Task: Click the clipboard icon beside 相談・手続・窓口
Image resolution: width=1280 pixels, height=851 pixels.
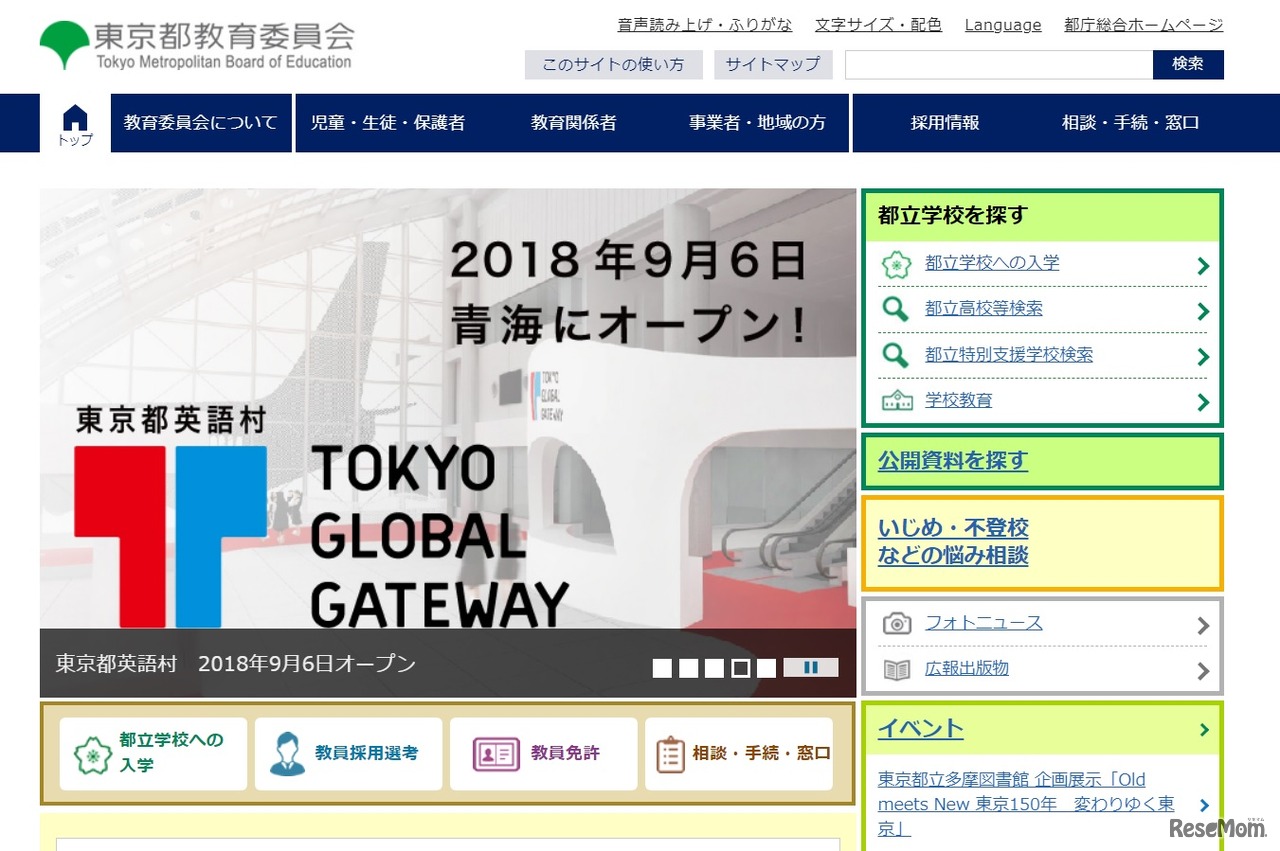Action: (x=672, y=754)
